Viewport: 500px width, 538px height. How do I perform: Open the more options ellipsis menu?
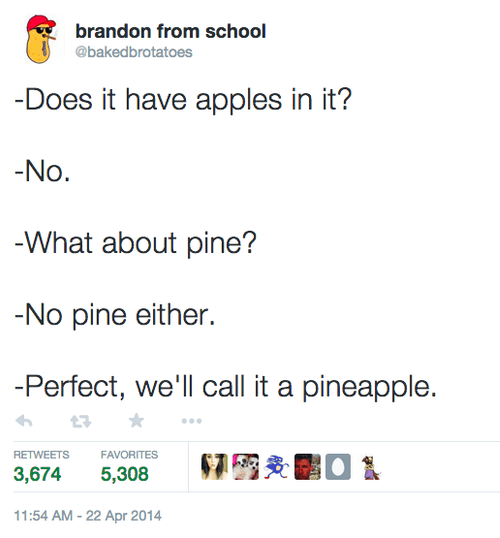(192, 421)
